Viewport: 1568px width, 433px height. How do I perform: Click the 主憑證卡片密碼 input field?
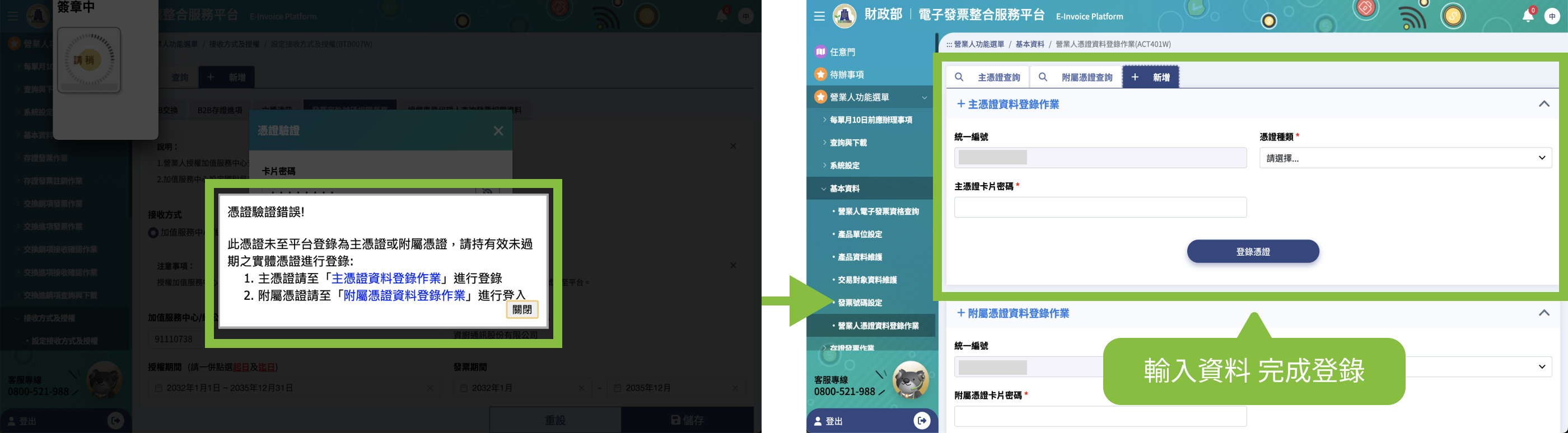1100,208
